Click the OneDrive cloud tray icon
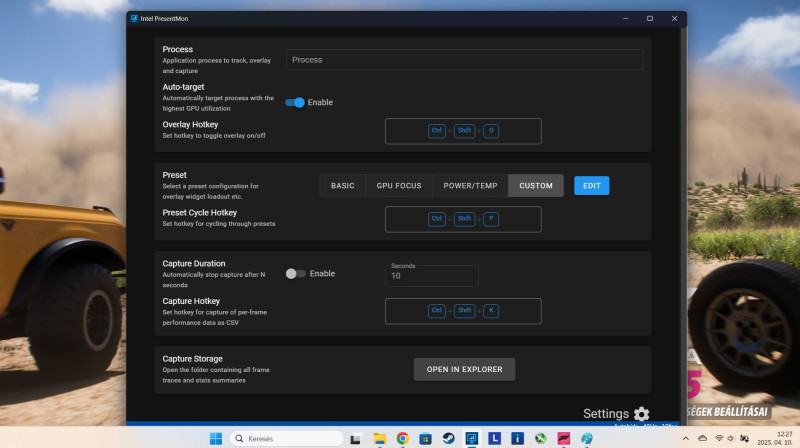This screenshot has width=800, height=448. tap(703, 438)
